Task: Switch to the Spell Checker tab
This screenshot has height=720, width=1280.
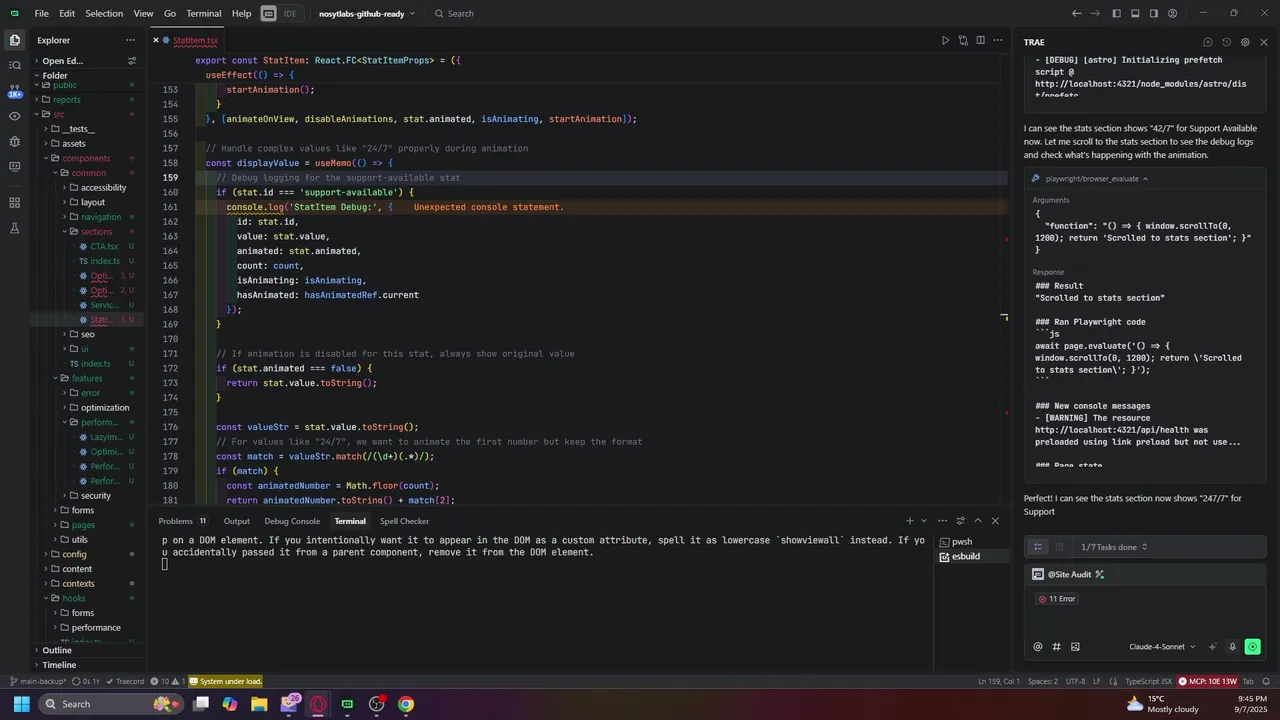Action: point(404,521)
